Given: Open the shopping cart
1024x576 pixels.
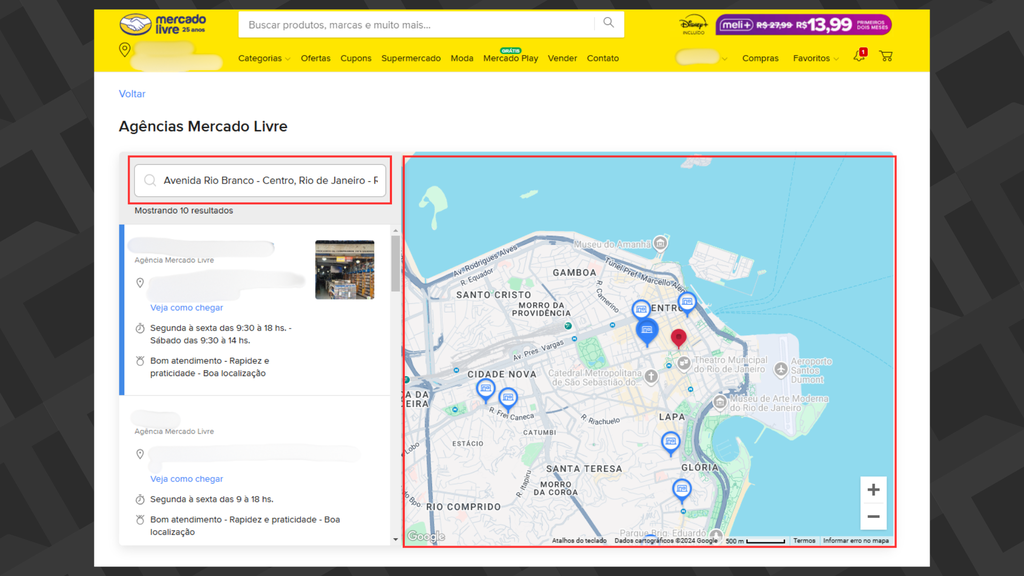Looking at the screenshot, I should click(x=886, y=56).
